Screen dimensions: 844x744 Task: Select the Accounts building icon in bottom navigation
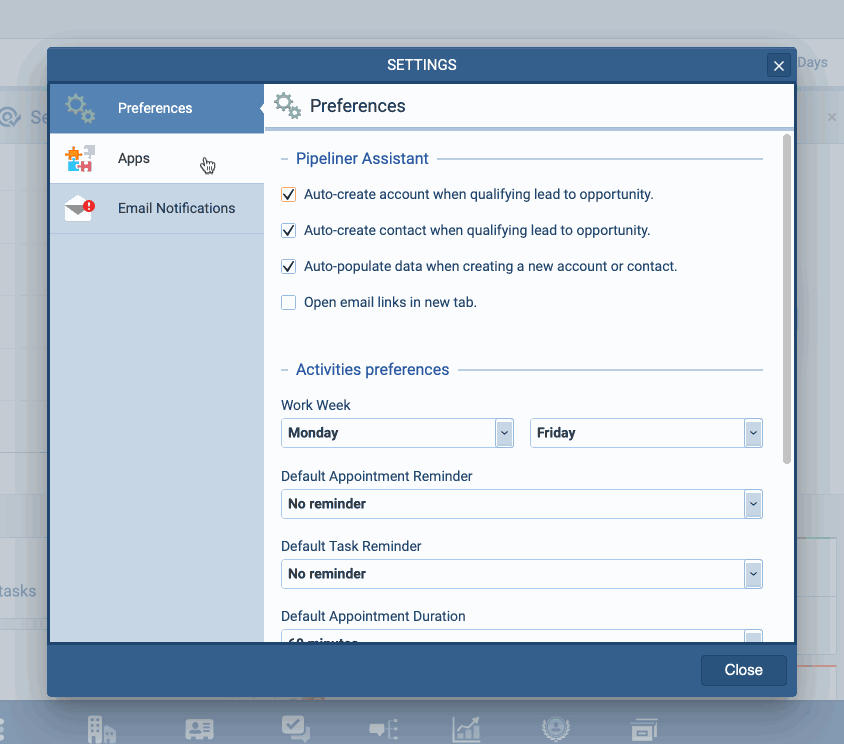coord(103,729)
